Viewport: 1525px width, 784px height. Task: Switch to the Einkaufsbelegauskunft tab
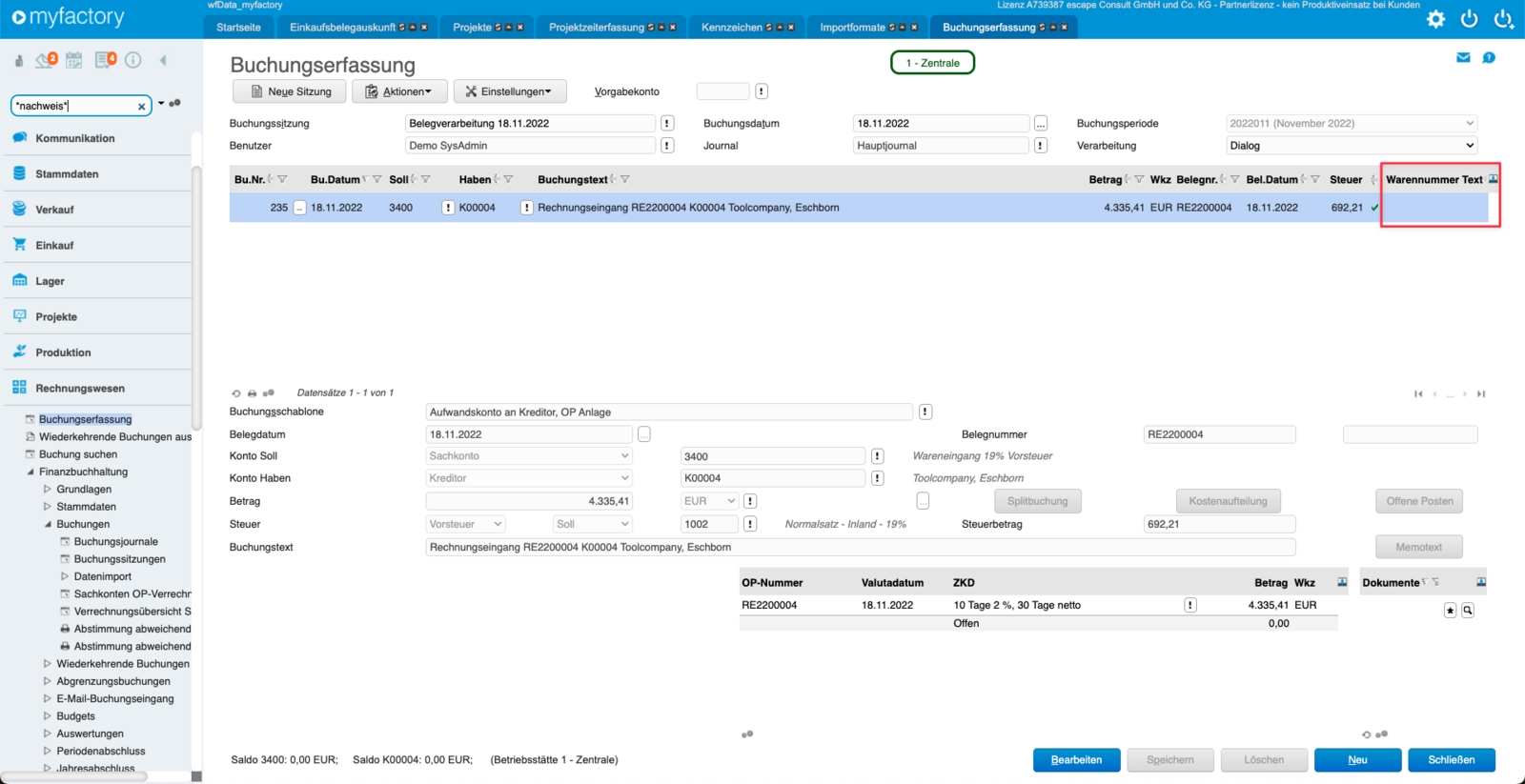(343, 28)
